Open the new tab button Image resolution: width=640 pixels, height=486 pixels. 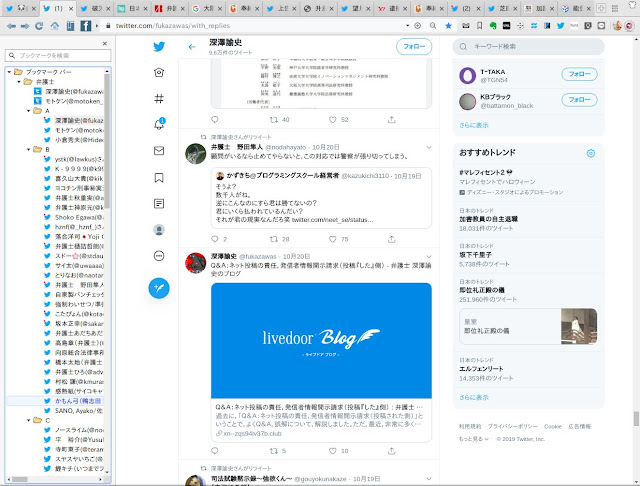click(x=601, y=8)
